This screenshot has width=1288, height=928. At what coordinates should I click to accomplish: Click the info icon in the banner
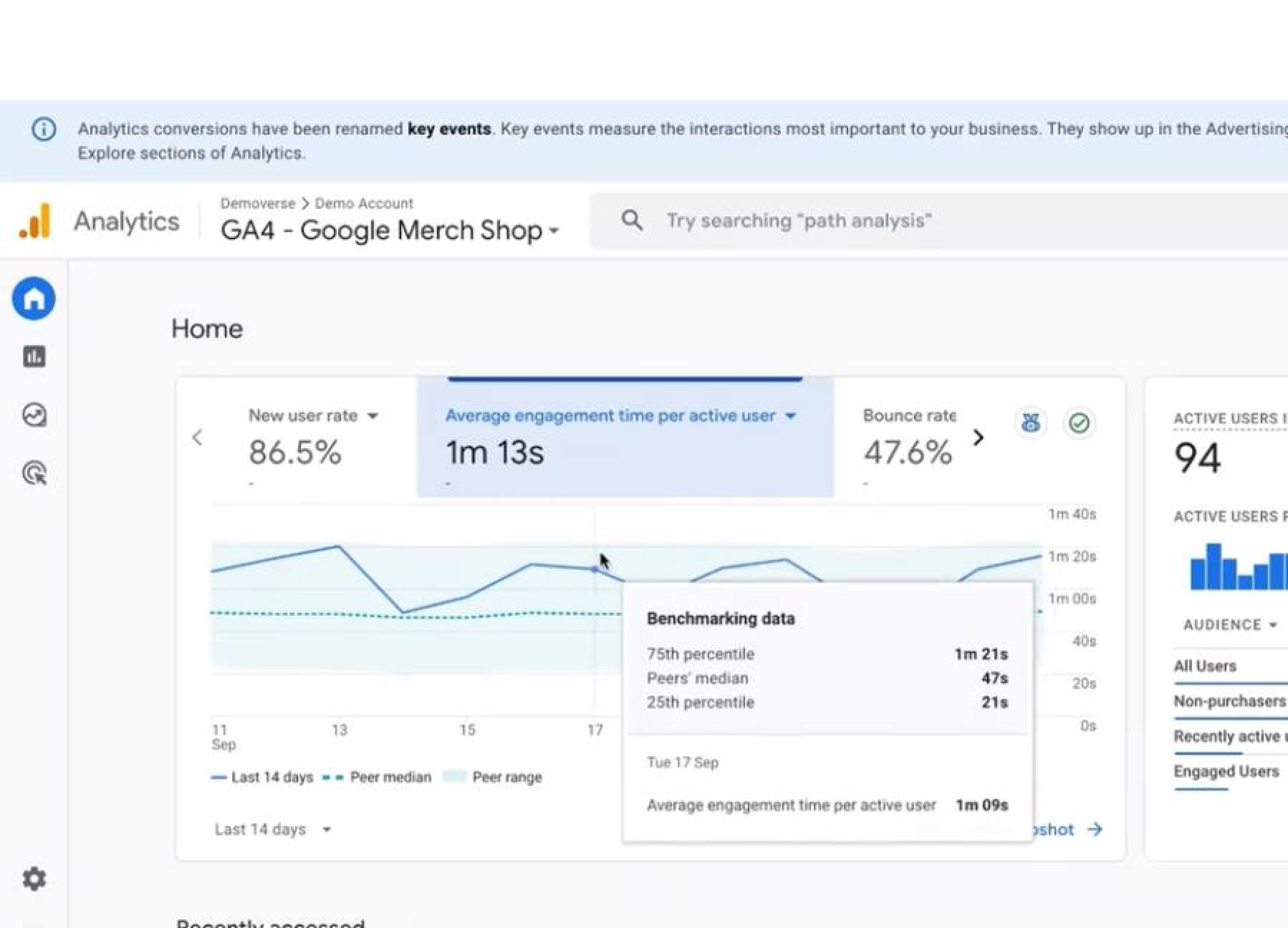[x=44, y=129]
